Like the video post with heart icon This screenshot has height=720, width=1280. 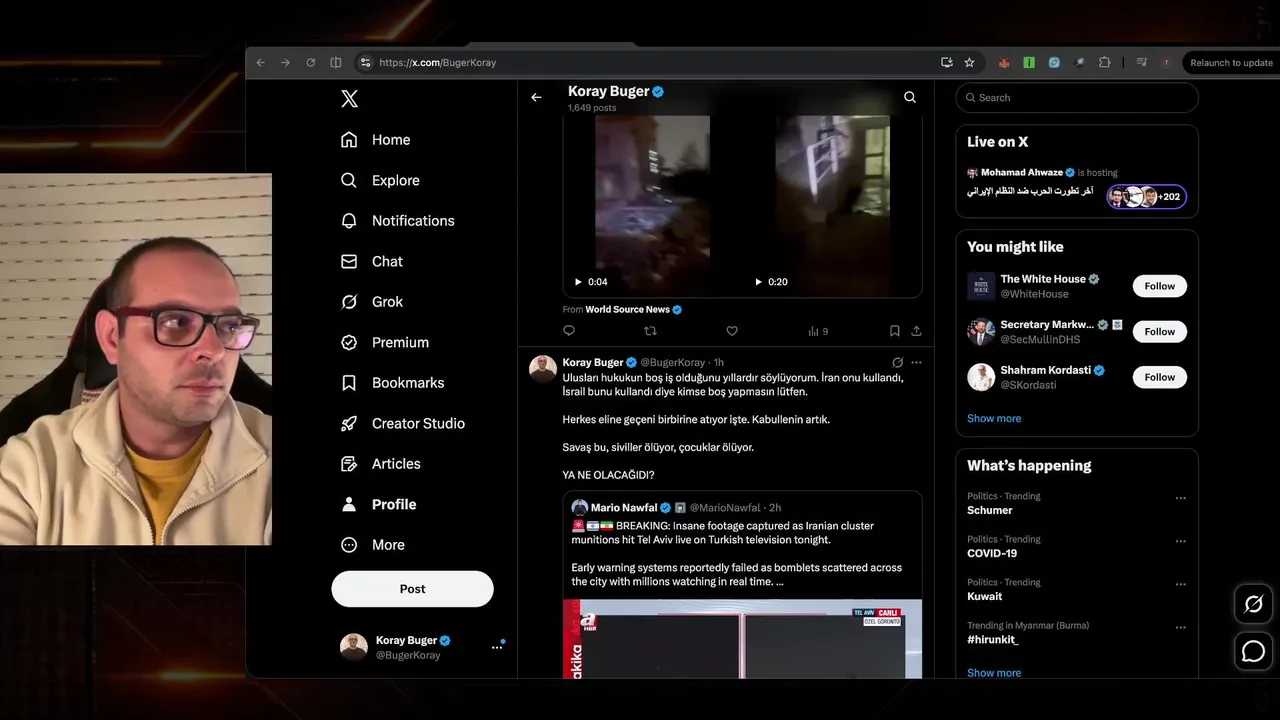pyautogui.click(x=732, y=331)
